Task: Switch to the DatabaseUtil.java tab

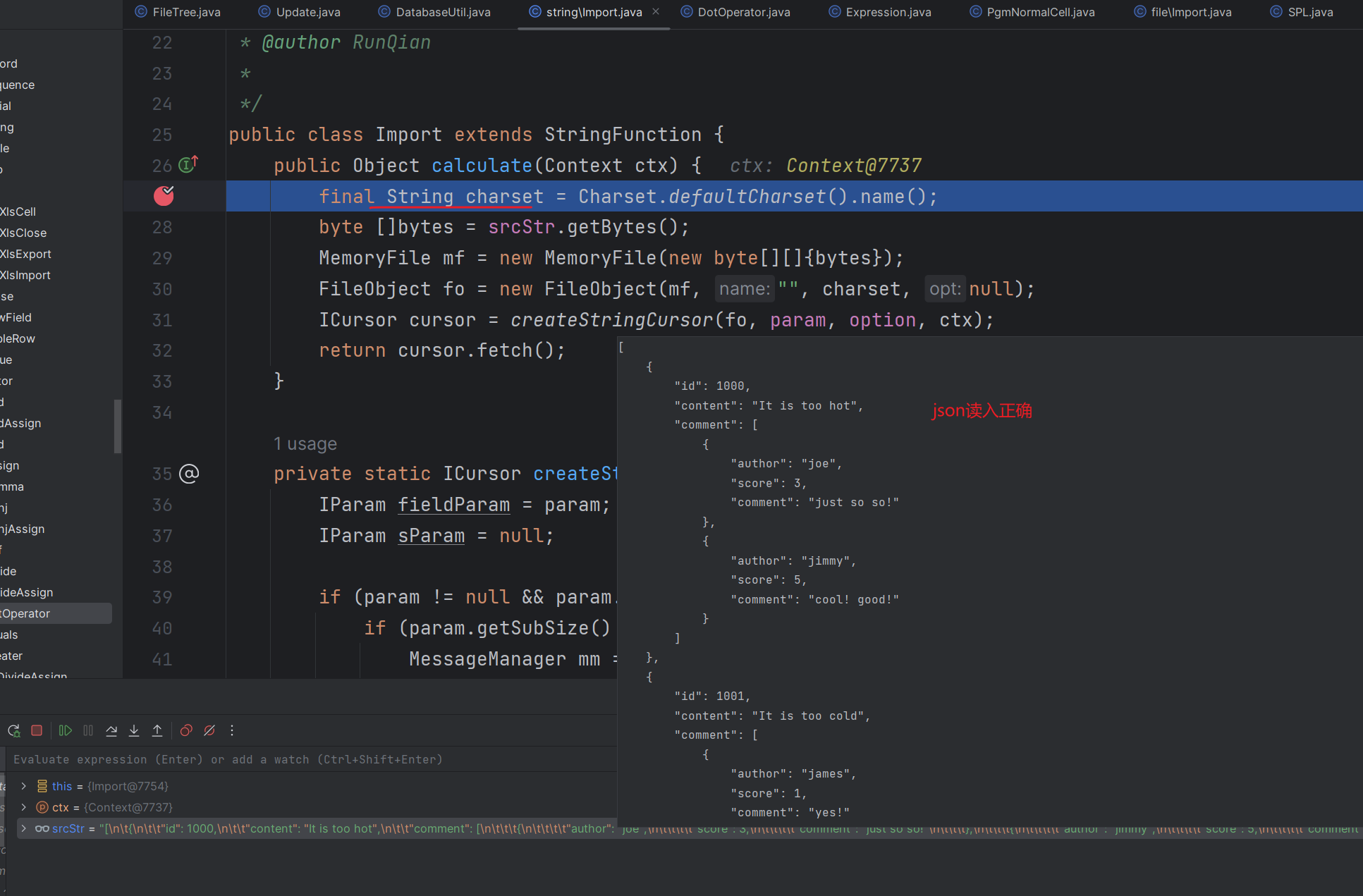Action: (442, 12)
